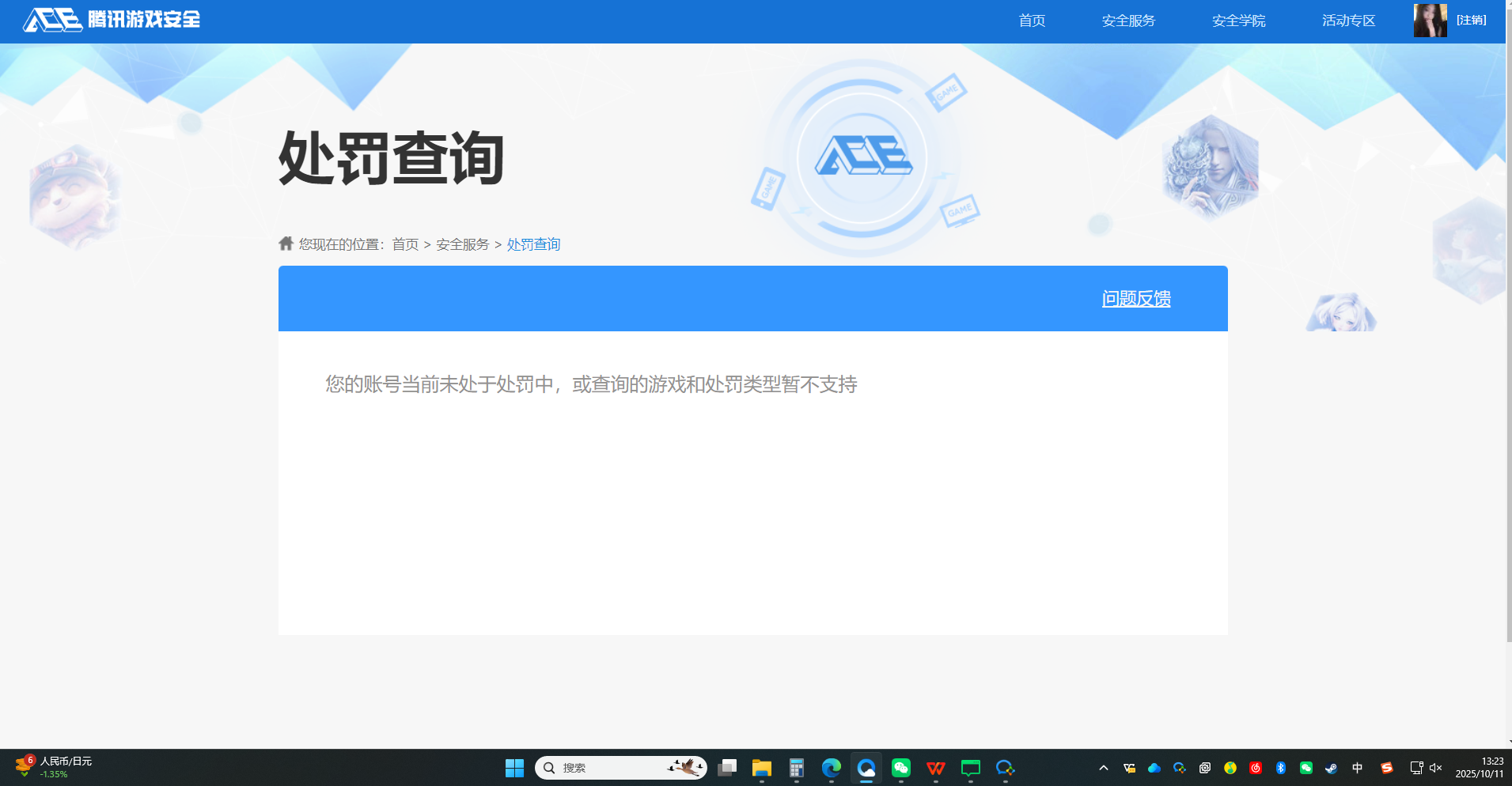Open NetEase Cloud Music from the tray
This screenshot has width=1512, height=786.
pos(1256,767)
